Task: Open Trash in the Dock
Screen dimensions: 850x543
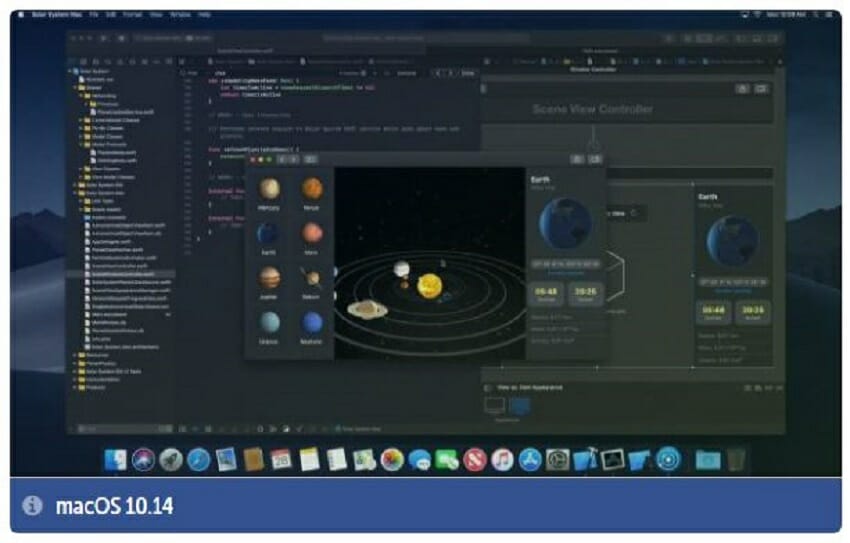Action: [x=736, y=460]
